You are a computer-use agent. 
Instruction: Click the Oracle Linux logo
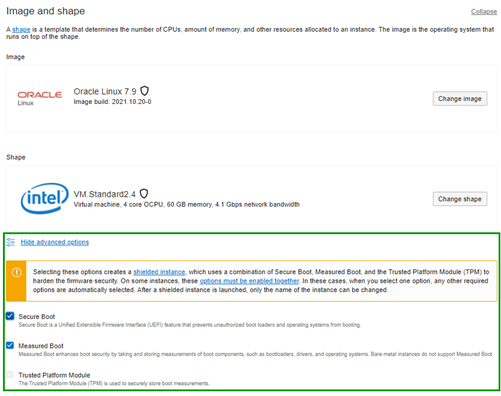point(40,98)
